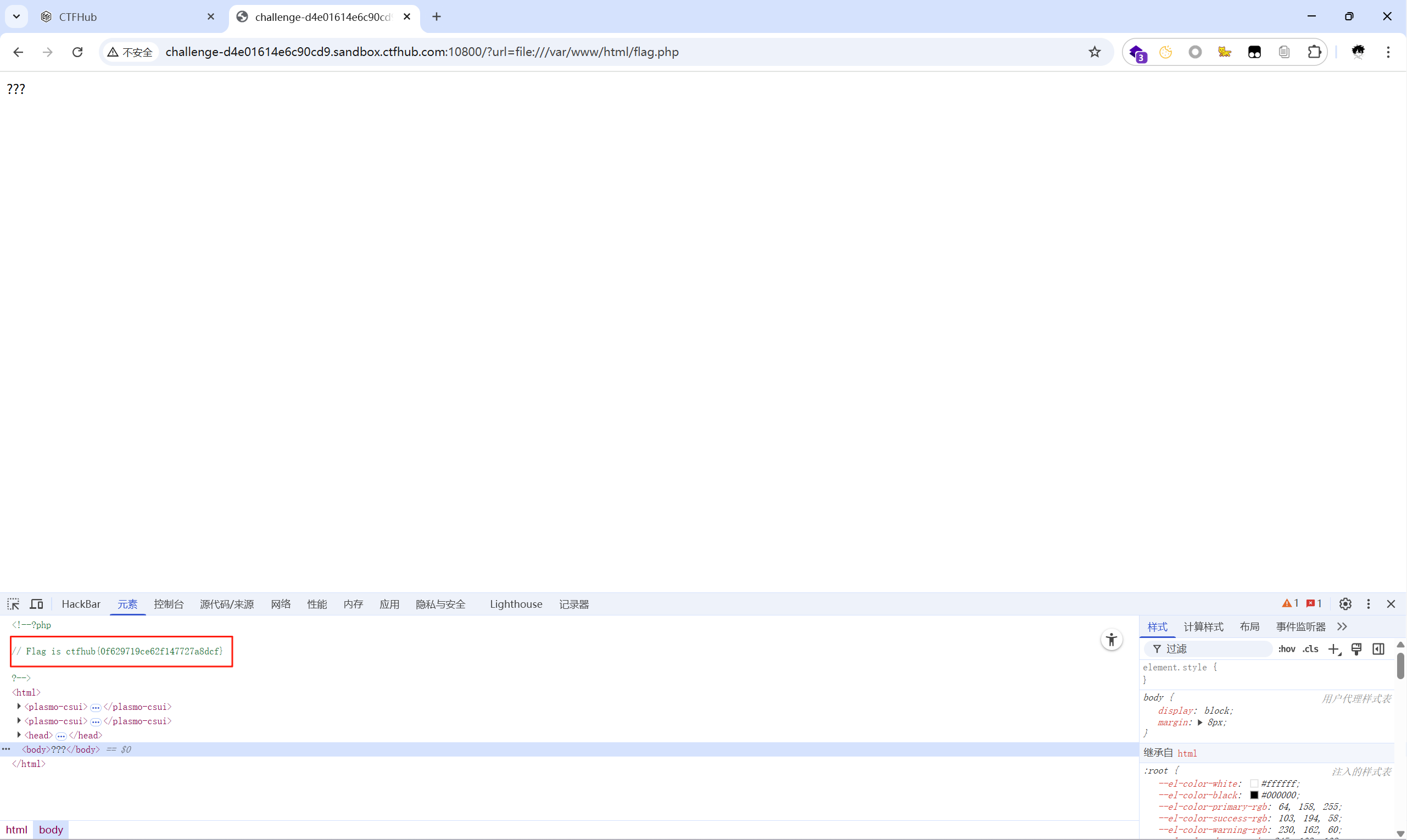Toggle the :hov element state panel
This screenshot has height=840, width=1407.
coord(1286,649)
